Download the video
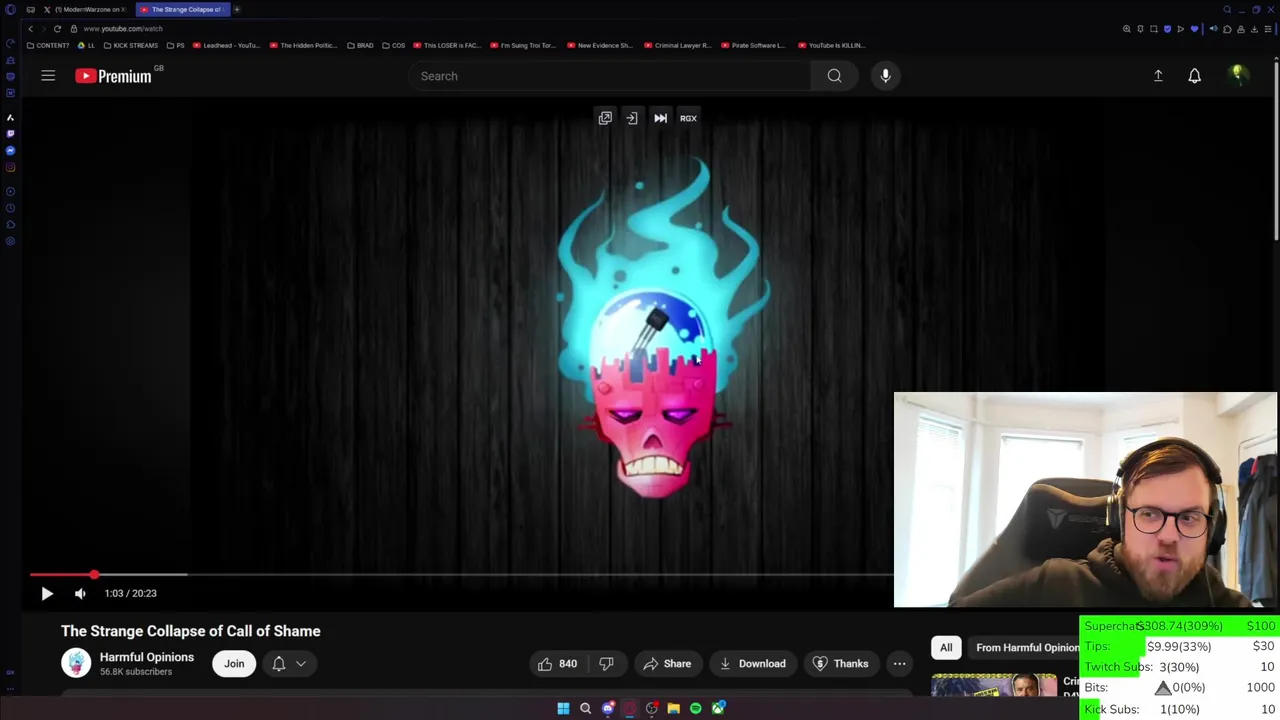This screenshot has height=720, width=1280. coord(753,663)
